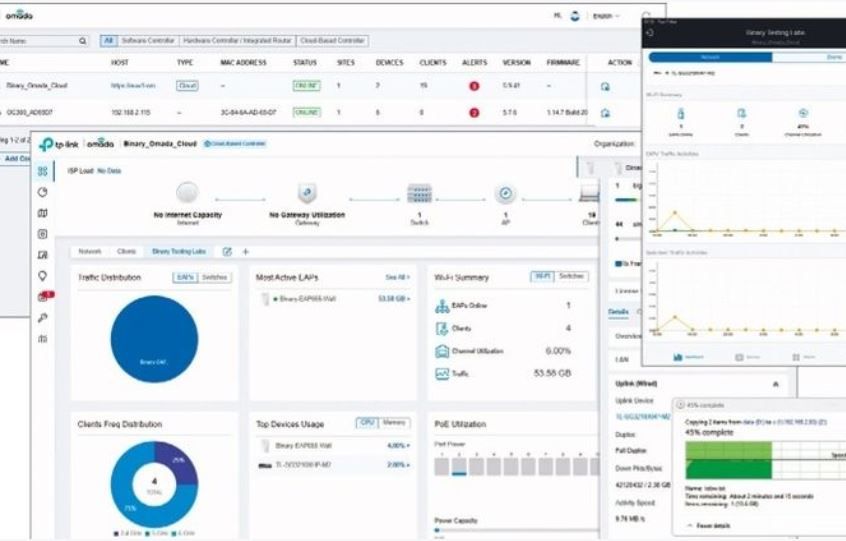
Task: Click See All in Most Active EAPs
Action: tap(398, 277)
